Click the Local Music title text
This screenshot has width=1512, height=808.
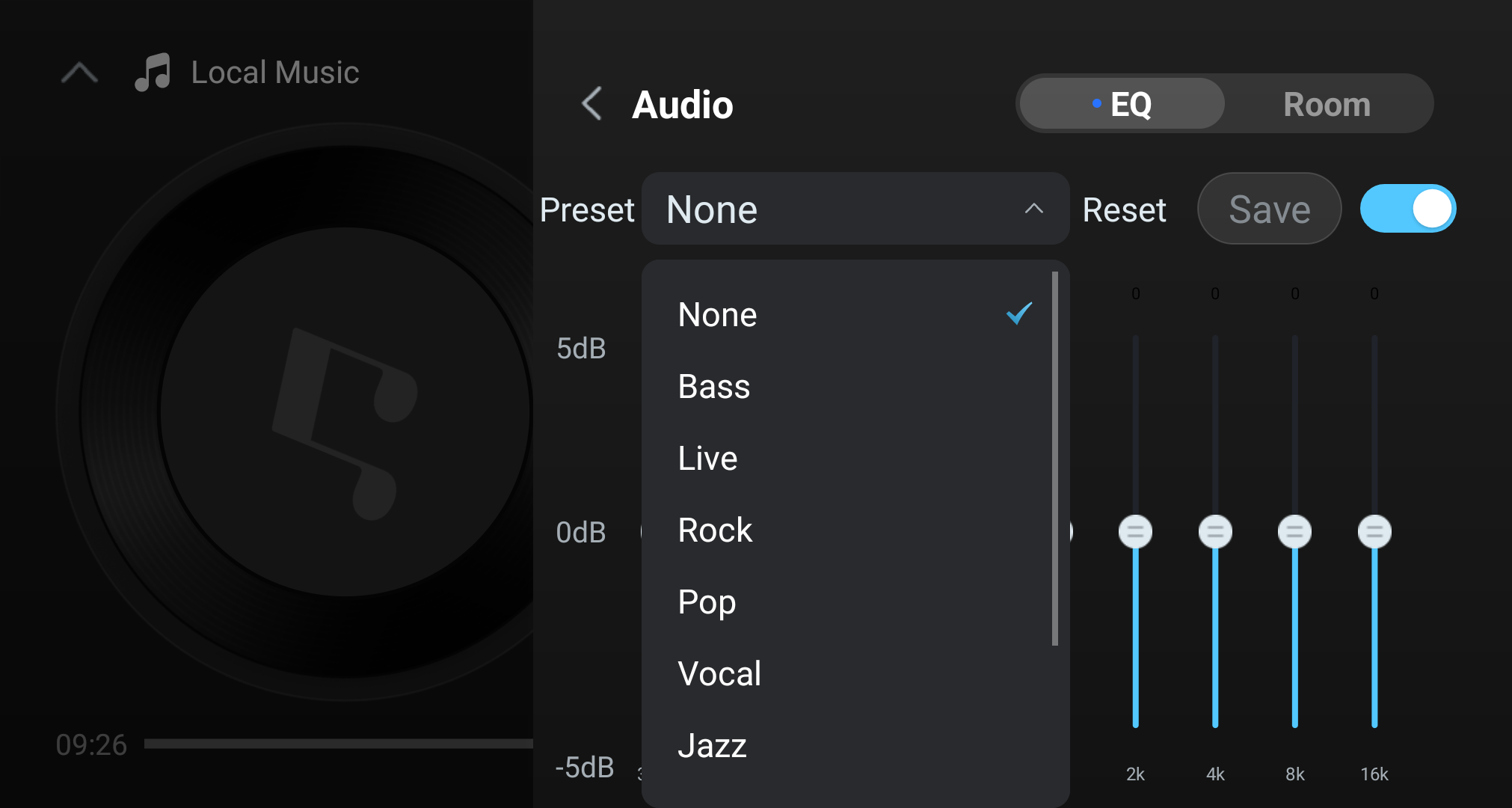275,73
